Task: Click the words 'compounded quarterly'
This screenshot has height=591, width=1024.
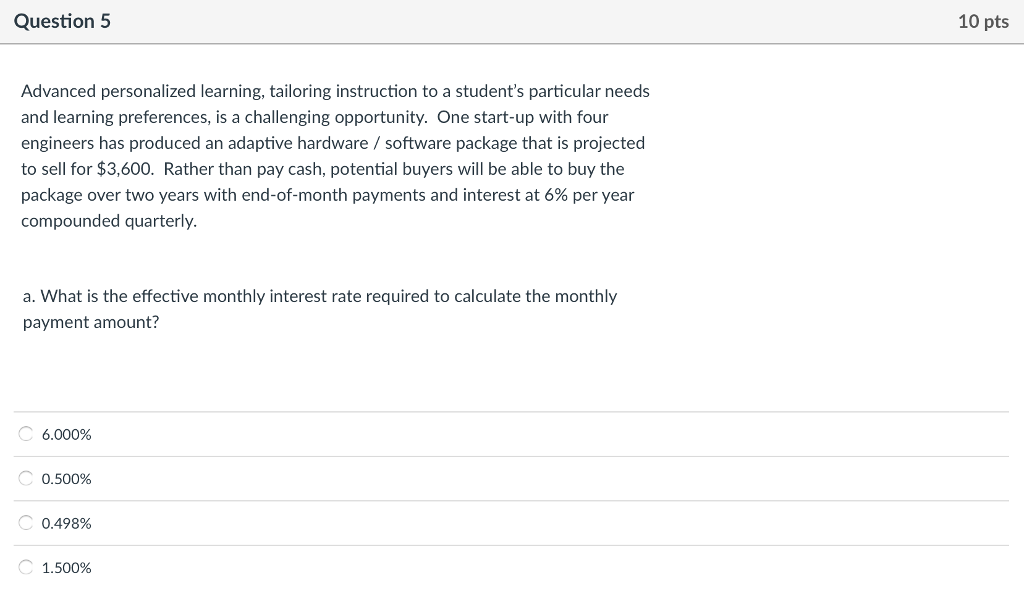Action: tap(108, 221)
